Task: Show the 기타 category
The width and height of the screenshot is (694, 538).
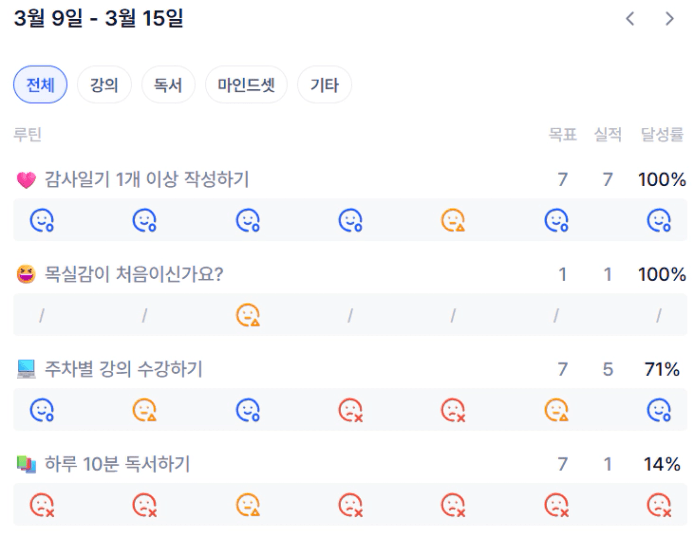Action: (324, 85)
